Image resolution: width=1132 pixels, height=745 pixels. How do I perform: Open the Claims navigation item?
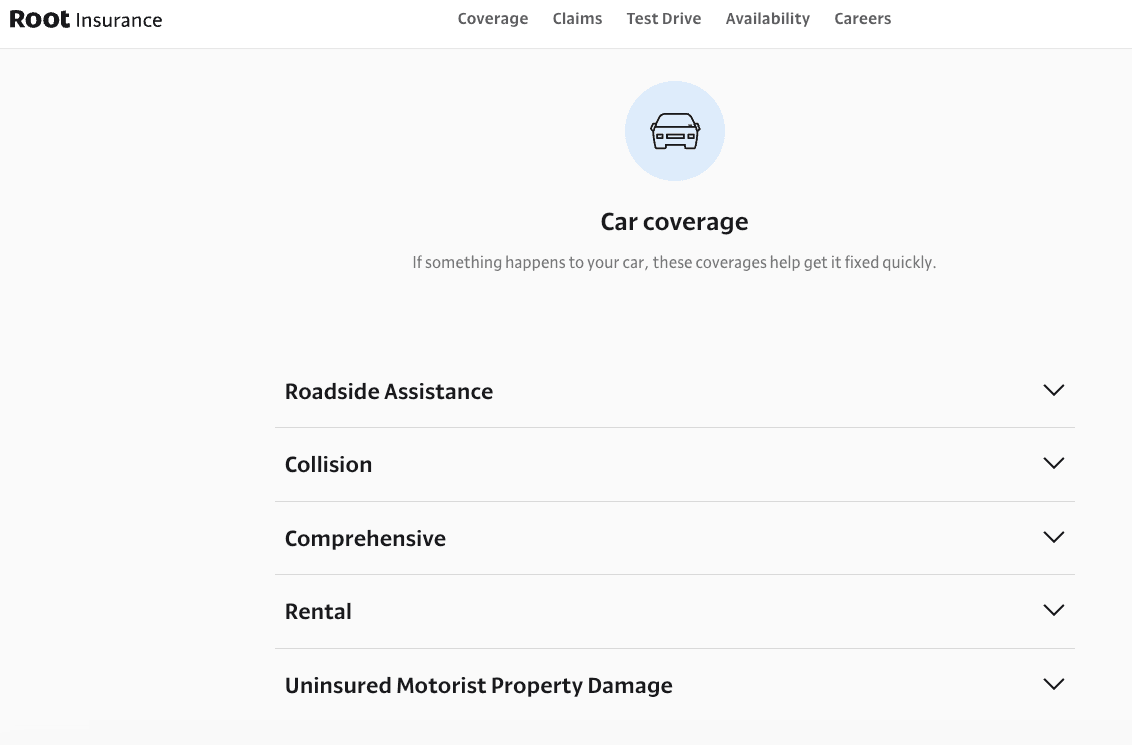pos(577,18)
